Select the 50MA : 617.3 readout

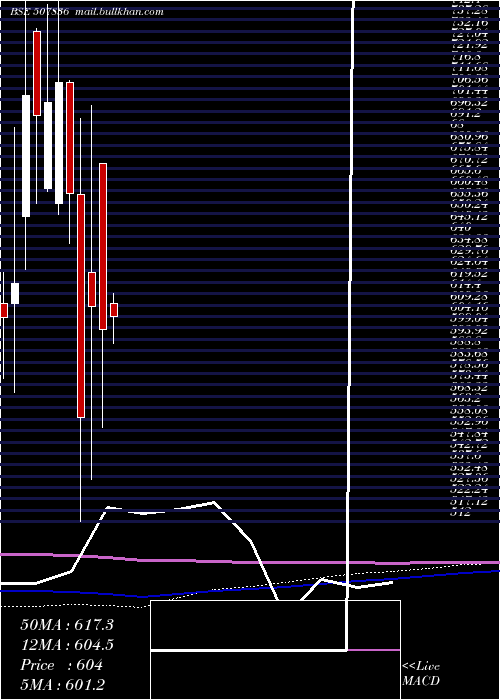pyautogui.click(x=67, y=625)
